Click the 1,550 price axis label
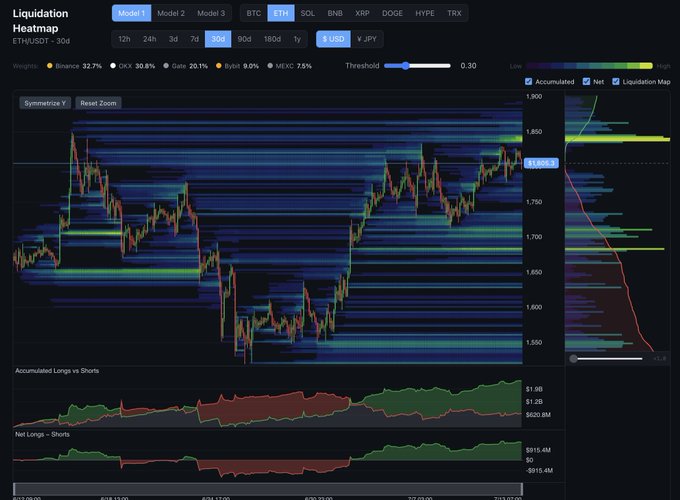 534,343
